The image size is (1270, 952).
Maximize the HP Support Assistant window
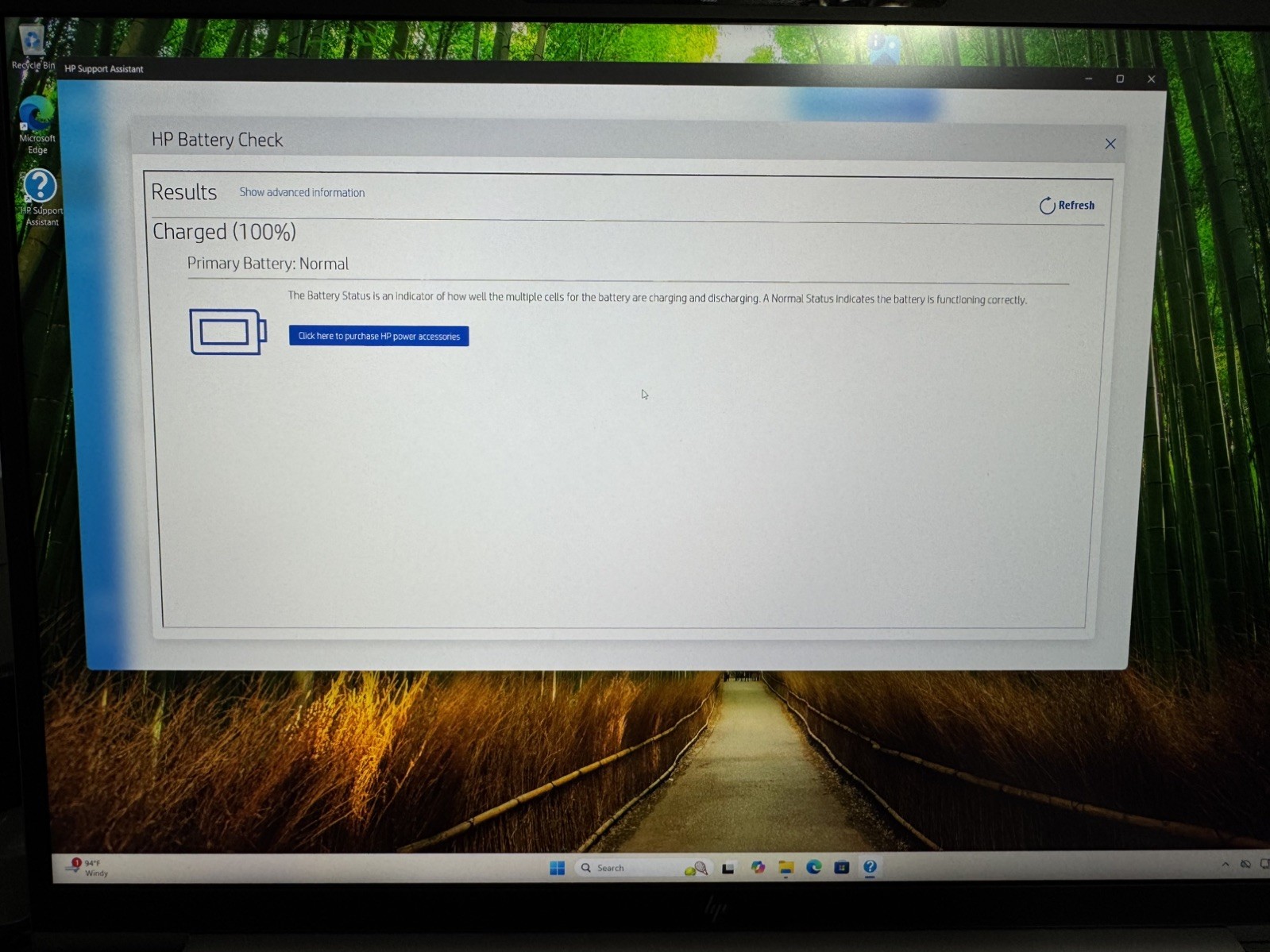(1120, 79)
